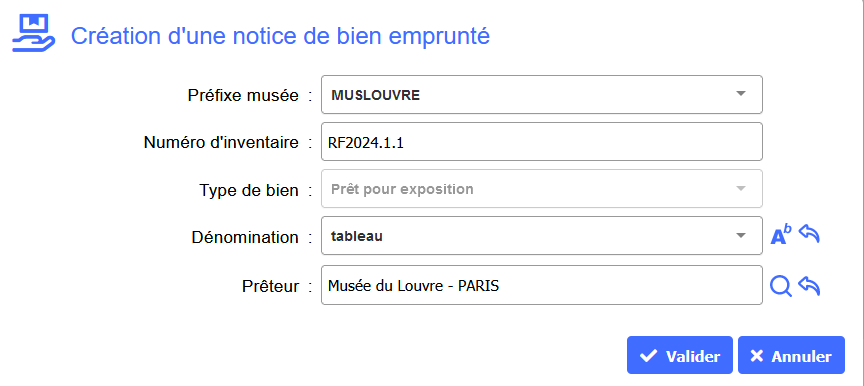Reset the Dénomination field with undo arrow
Screen dimensions: 864x386
[809, 234]
